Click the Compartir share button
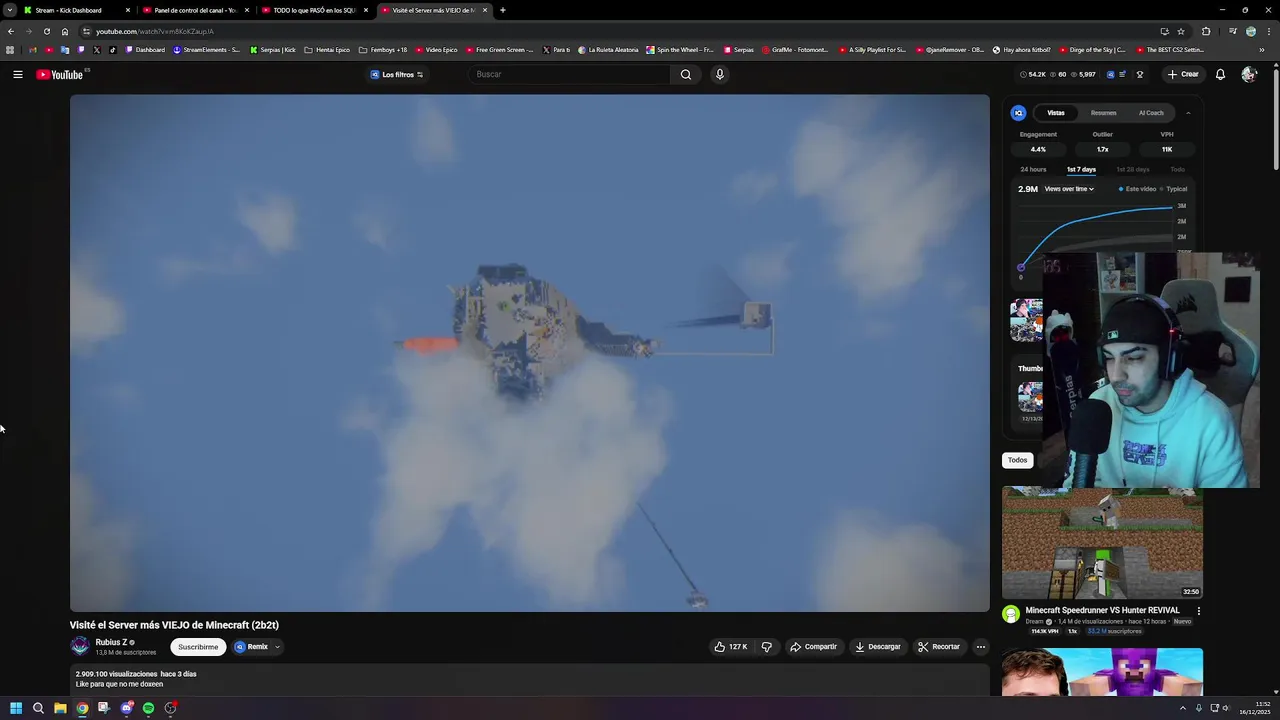This screenshot has height=720, width=1280. click(x=813, y=647)
